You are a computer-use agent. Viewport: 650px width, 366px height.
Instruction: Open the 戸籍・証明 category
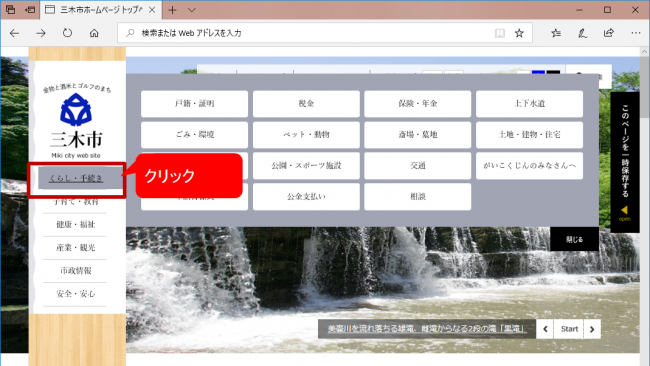coord(194,104)
